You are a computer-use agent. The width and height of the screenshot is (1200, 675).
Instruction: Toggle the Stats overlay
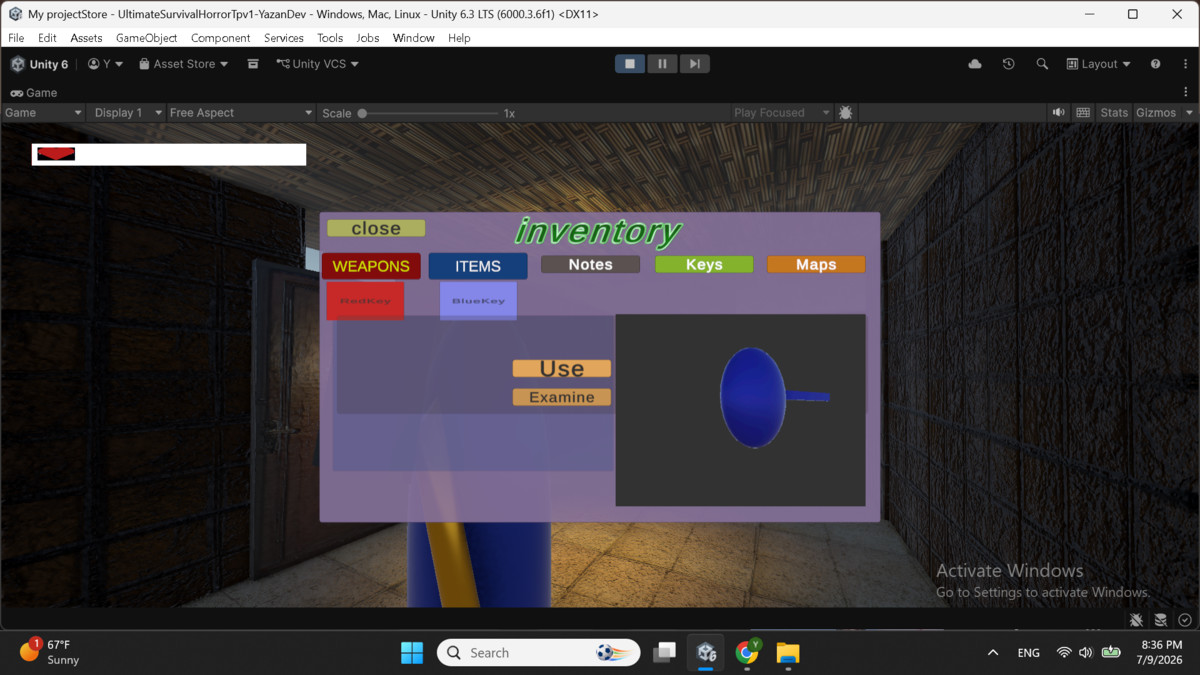[x=1114, y=113]
